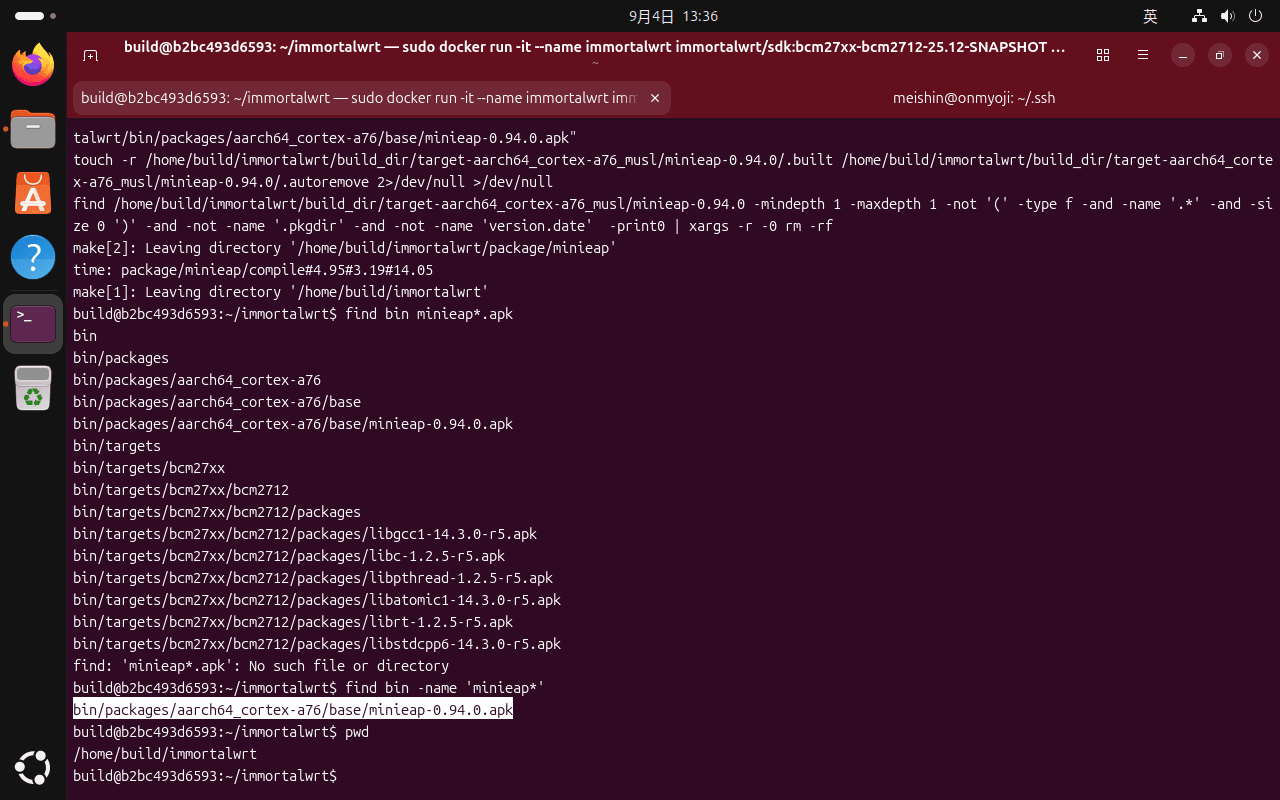Close the build@b2bc493d6593 terminal tab
1280x800 pixels.
[655, 98]
